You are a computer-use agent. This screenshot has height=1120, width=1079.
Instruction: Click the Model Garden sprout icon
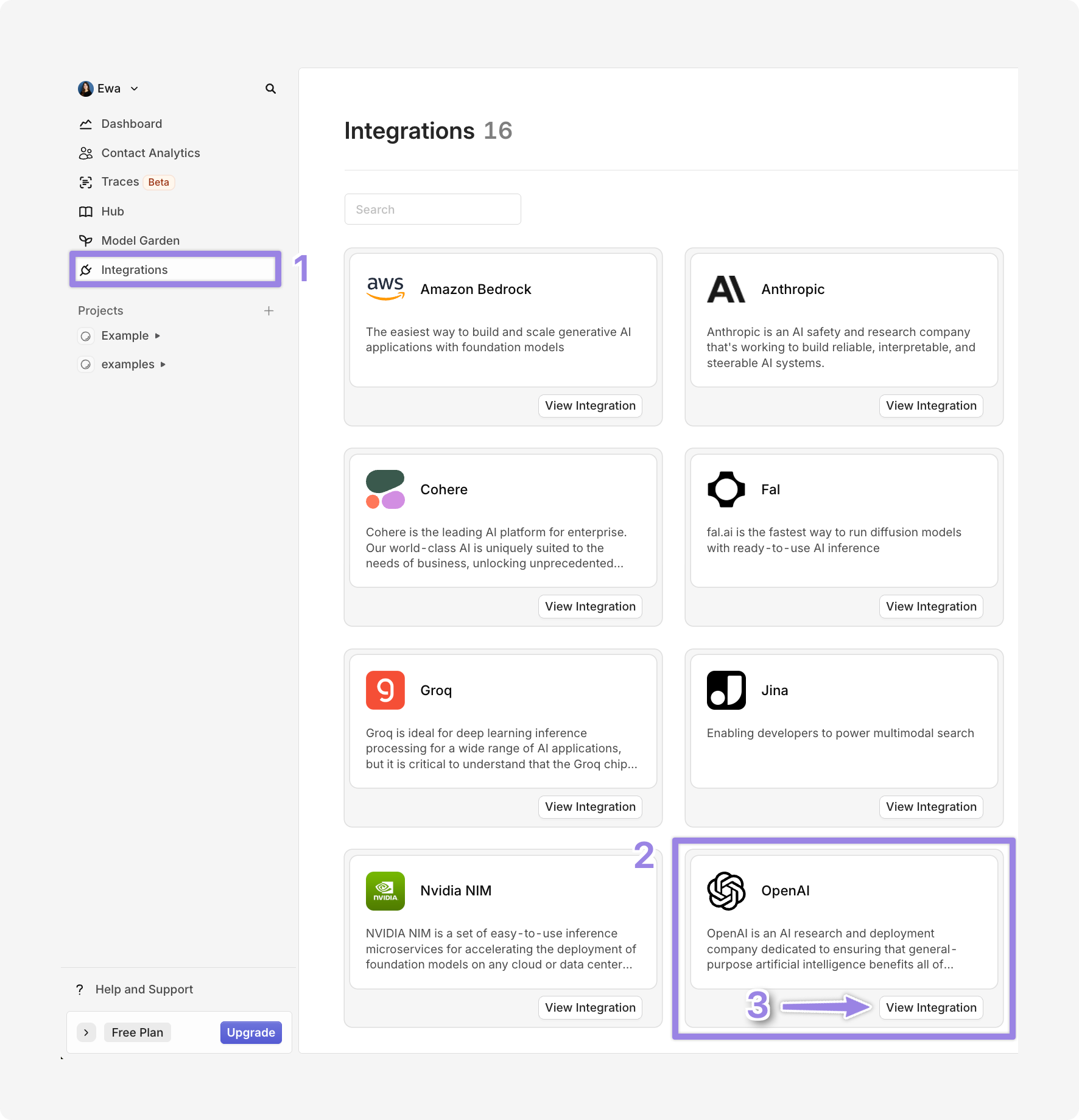click(86, 240)
